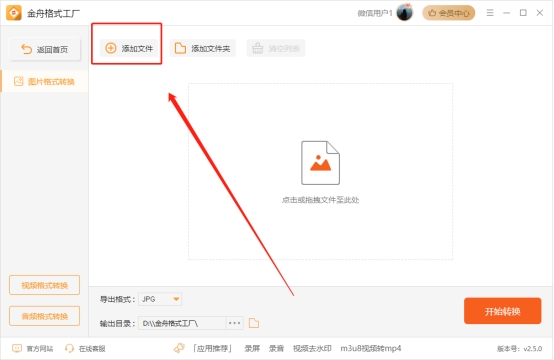Viewport: 554px width, 360px height.
Task: Click the 应用推荐 app recommendation label
Action: pyautogui.click(x=212, y=349)
